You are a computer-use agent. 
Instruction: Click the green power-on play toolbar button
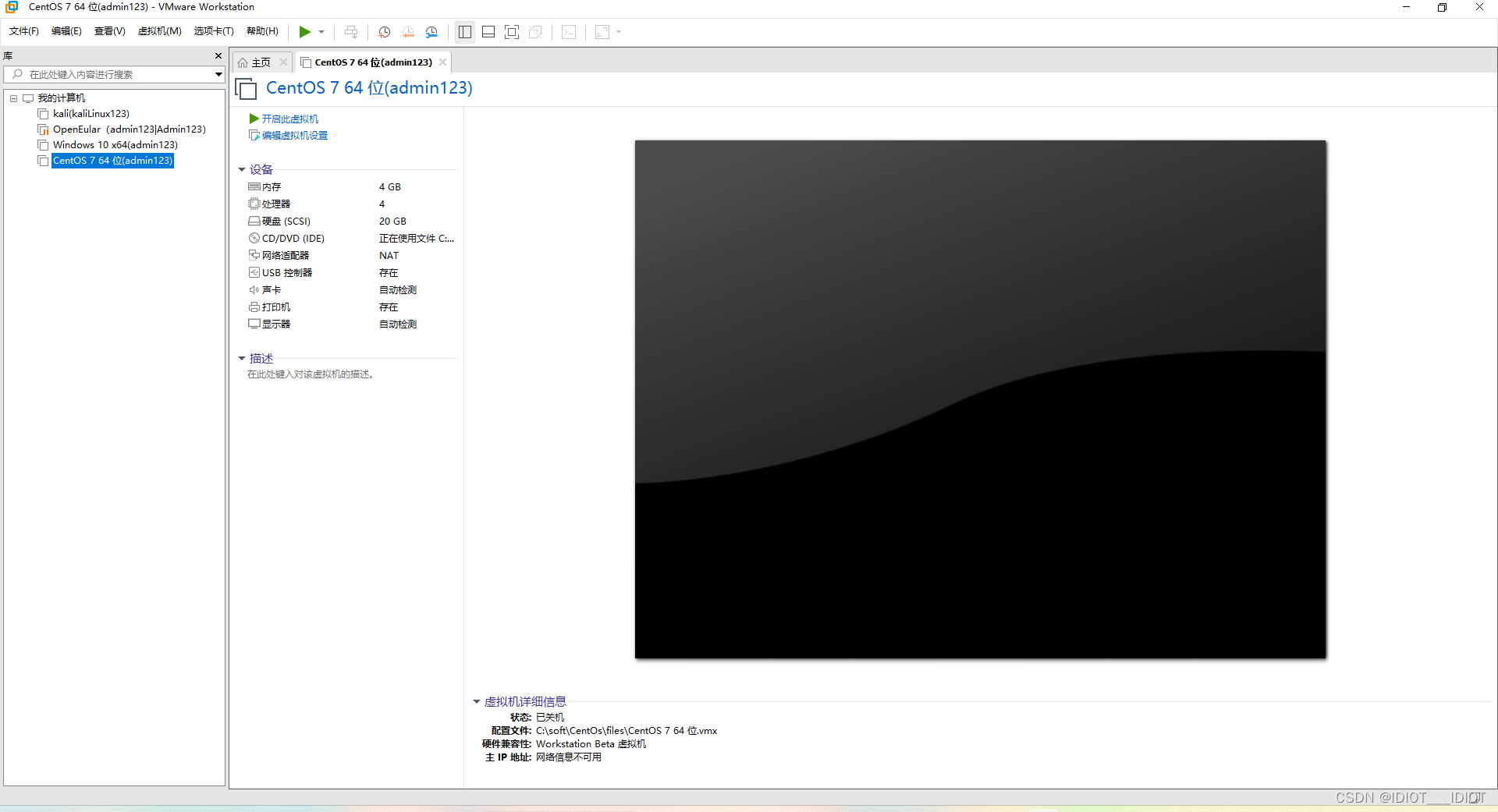[x=305, y=32]
